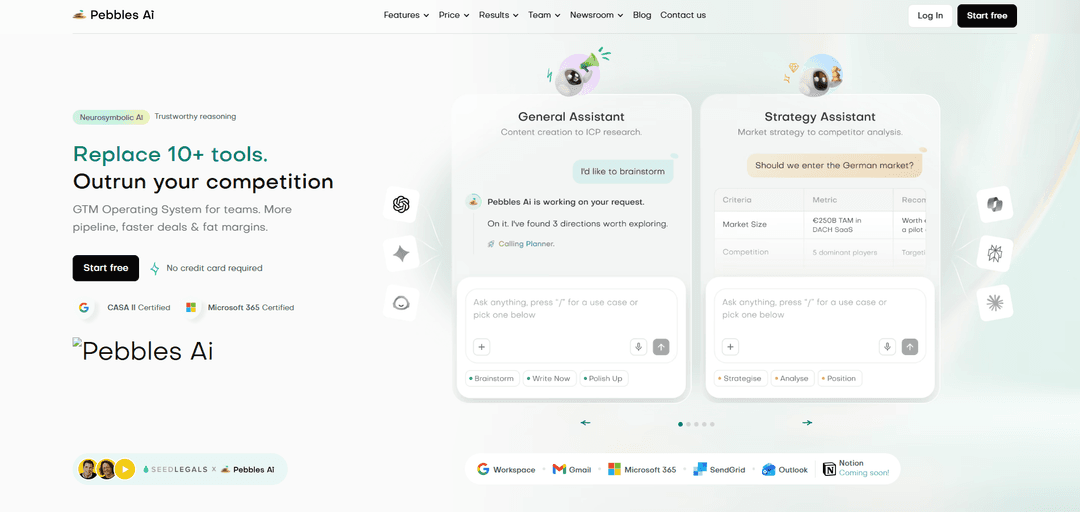
Task: Click the plus icon in Strategy Assistant input
Action: coord(731,347)
